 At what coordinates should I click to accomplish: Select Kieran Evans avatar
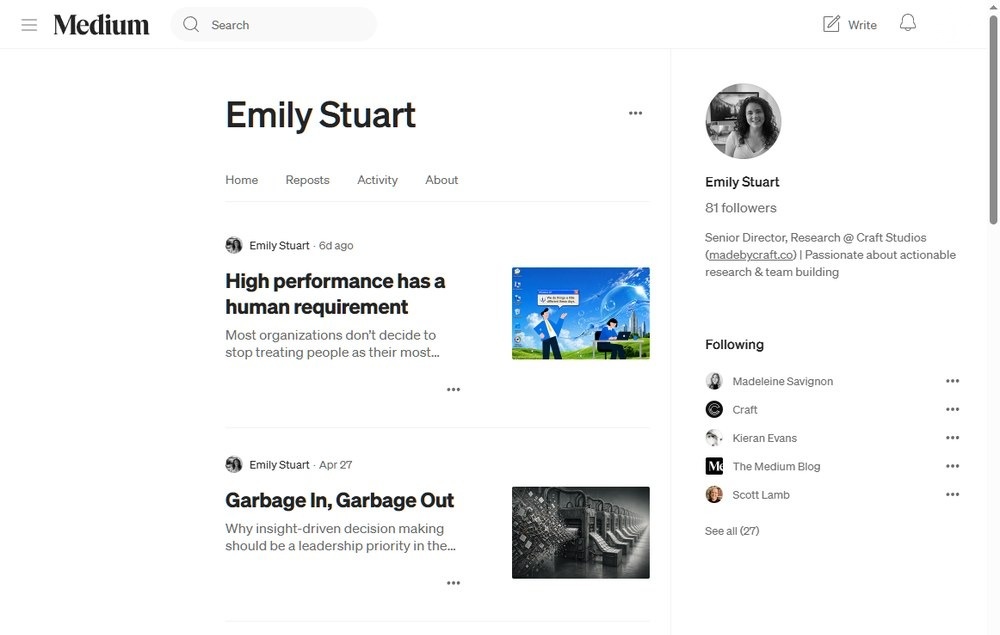tap(714, 438)
